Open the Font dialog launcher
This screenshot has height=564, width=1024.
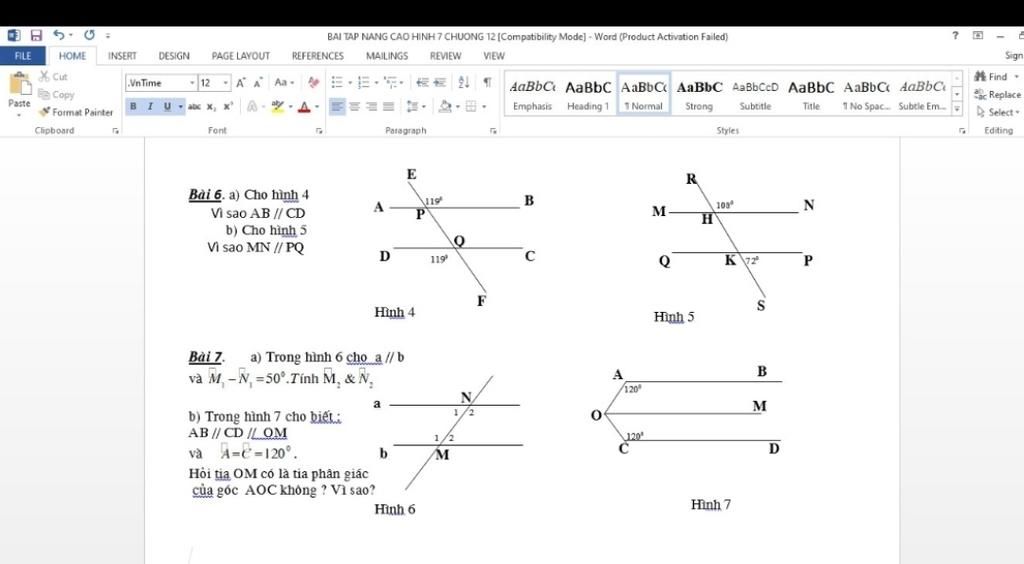click(x=319, y=131)
